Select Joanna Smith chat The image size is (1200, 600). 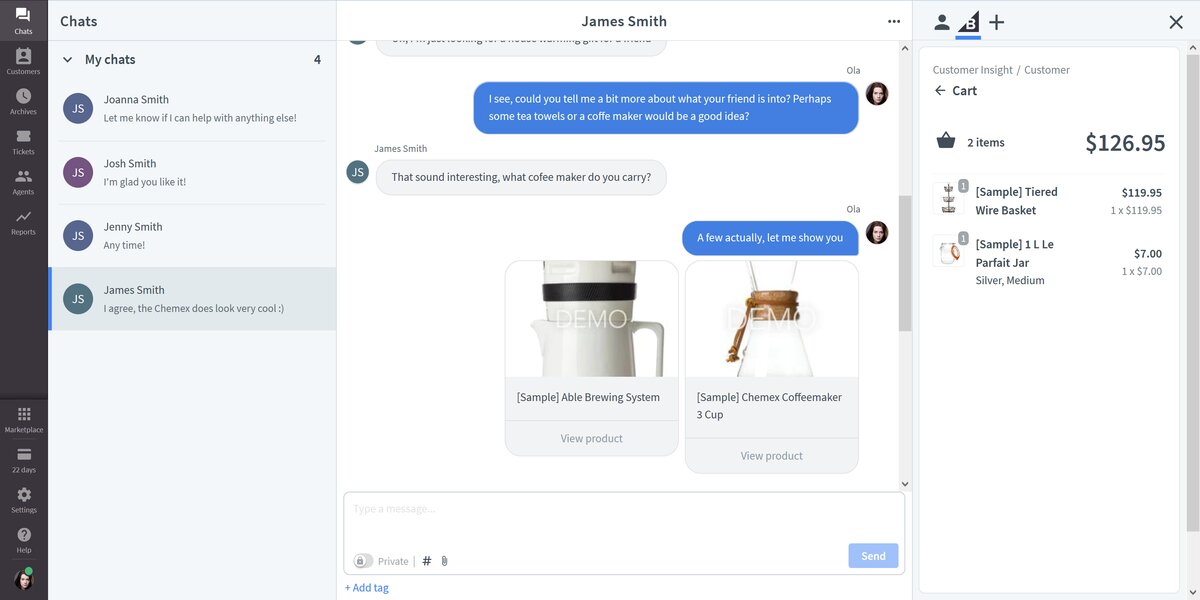click(192, 108)
